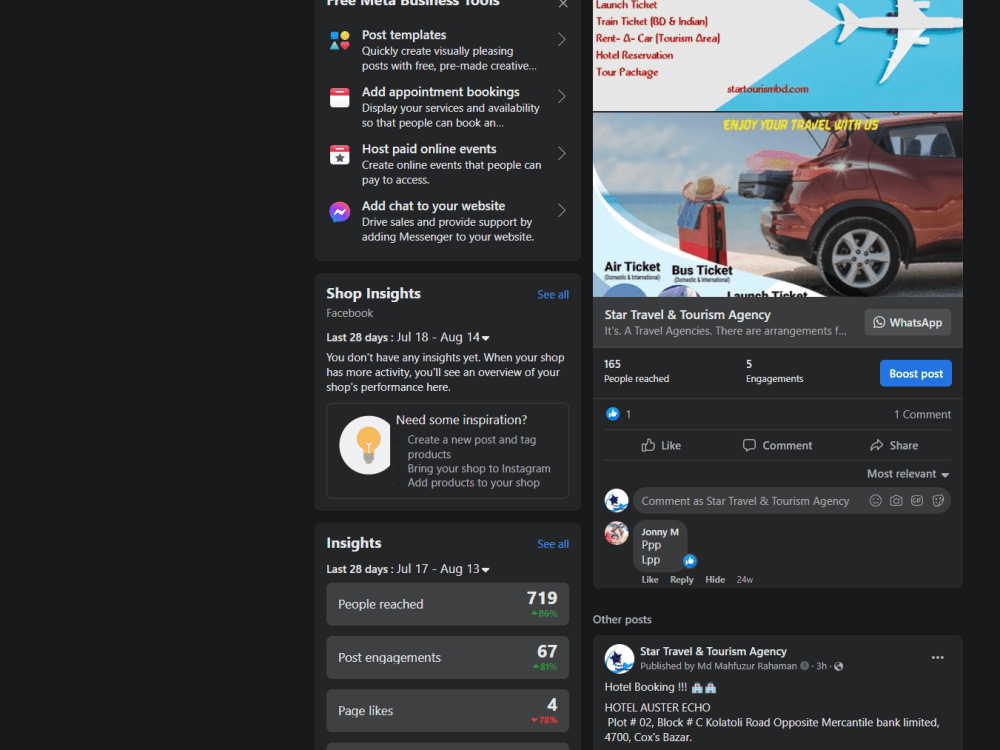Screen dimensions: 1000x750
Task: Close the Free Meta Business Tools panel
Action: point(563,4)
